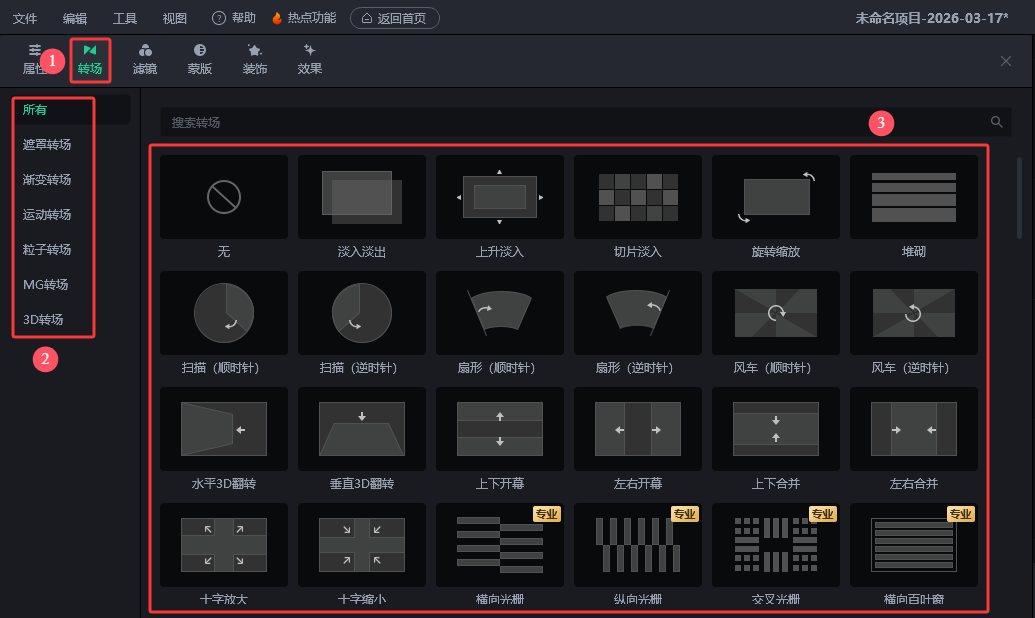Screen dimensions: 1035x618
Task: Click the 热点功能 flame icon
Action: click(277, 18)
